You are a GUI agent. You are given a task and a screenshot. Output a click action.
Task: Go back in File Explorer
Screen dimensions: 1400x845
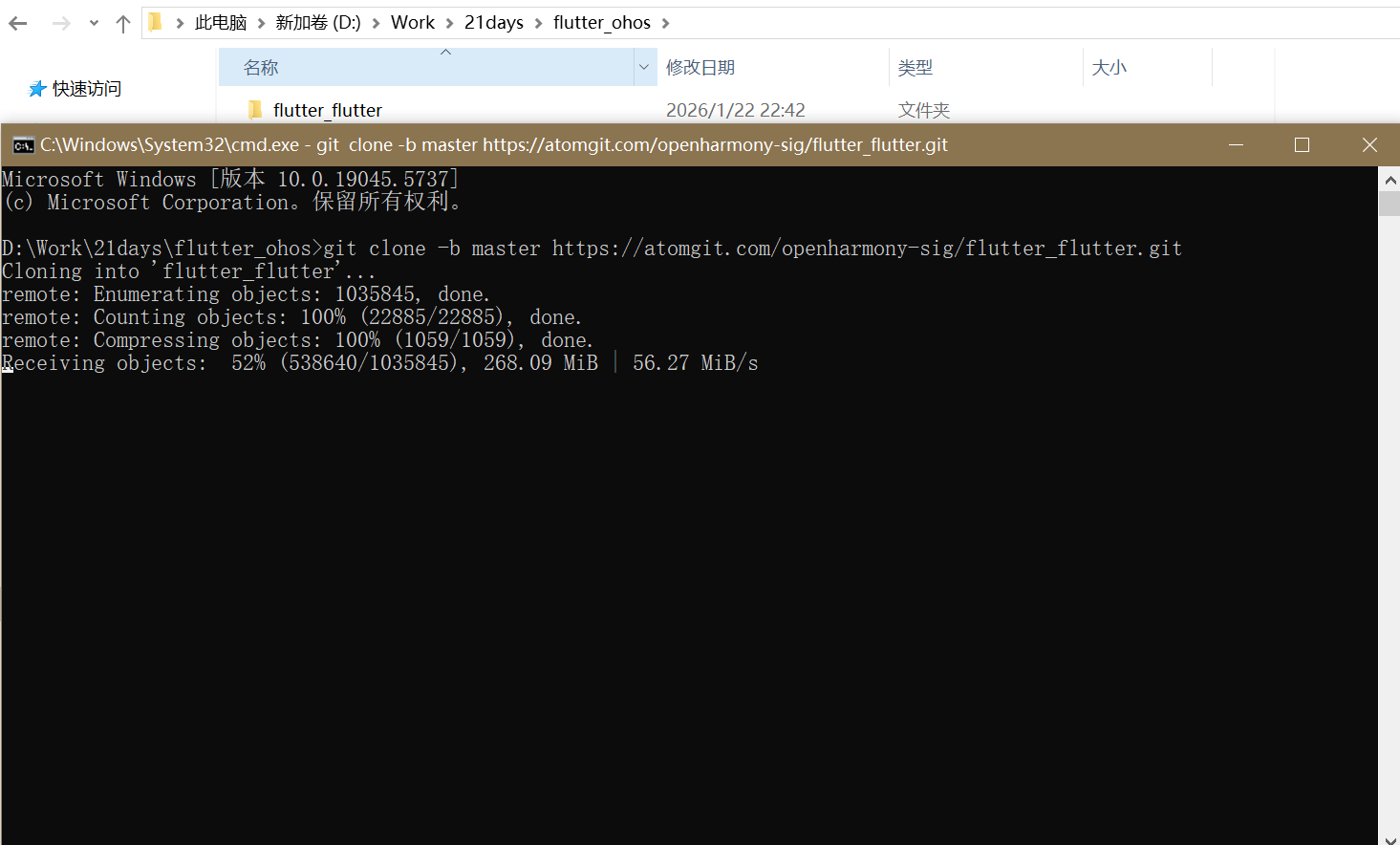(x=18, y=23)
